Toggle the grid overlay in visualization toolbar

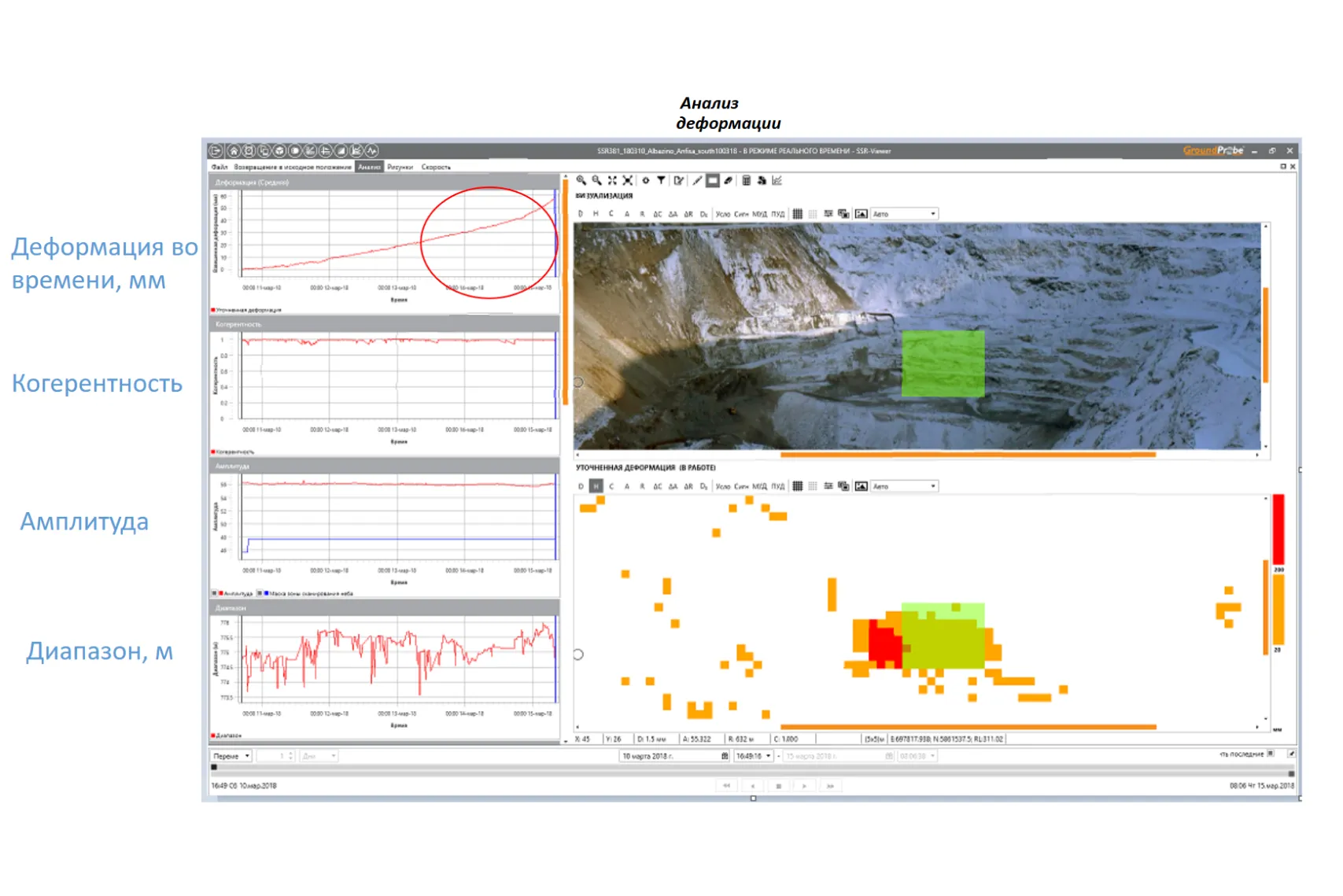point(797,214)
